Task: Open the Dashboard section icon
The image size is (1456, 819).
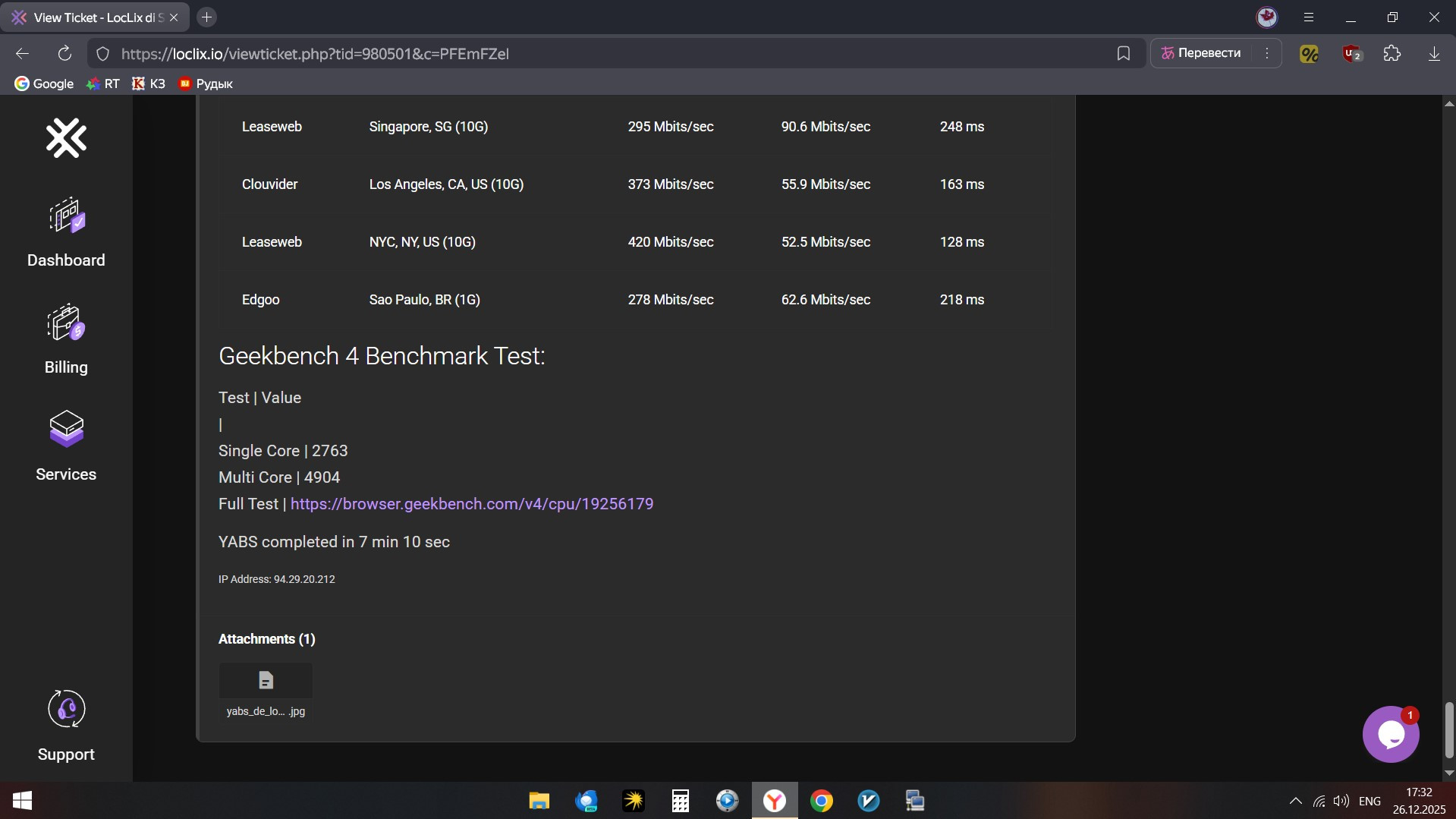Action: tap(67, 216)
